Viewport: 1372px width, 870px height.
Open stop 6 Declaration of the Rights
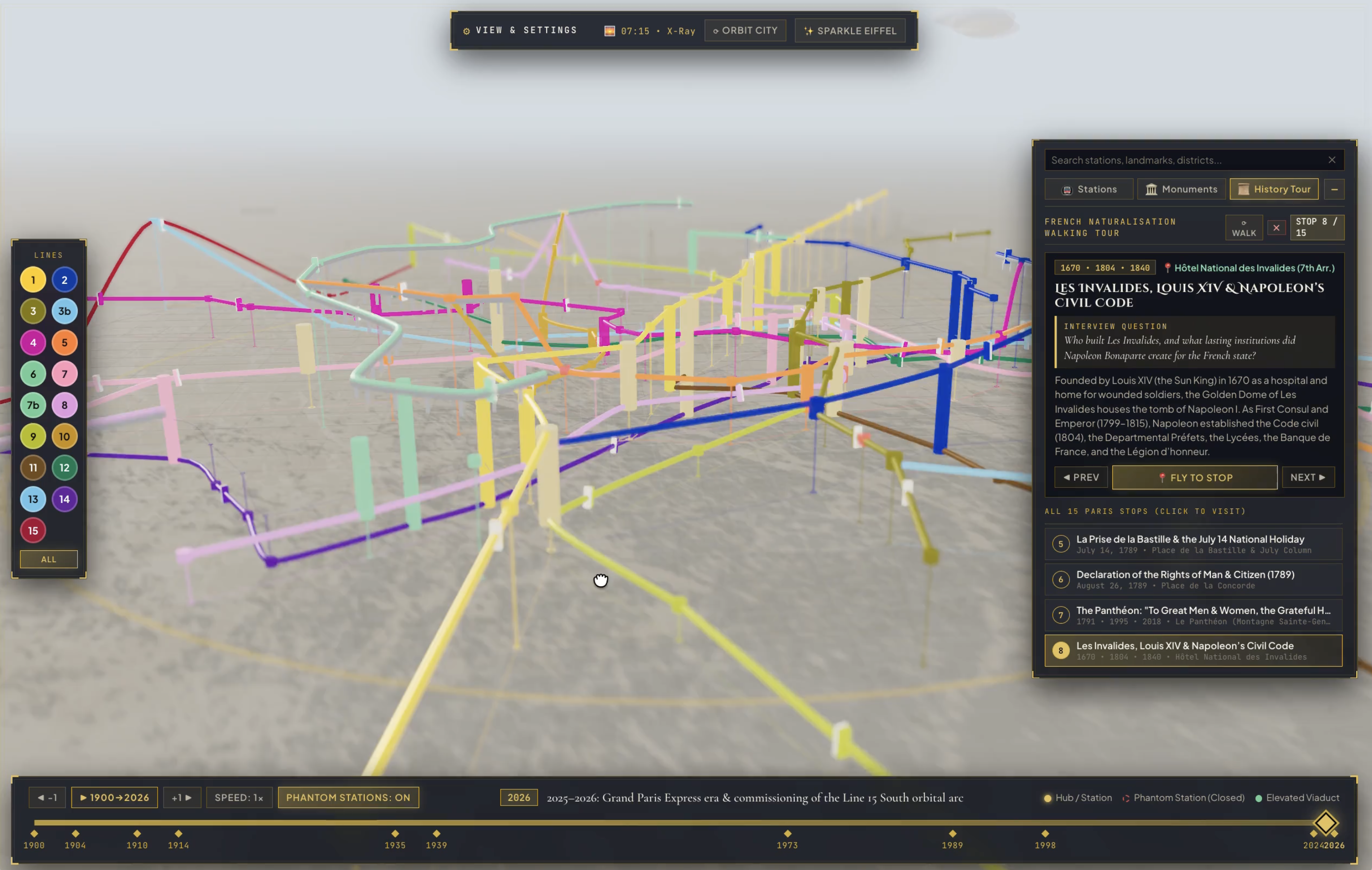coord(1193,579)
